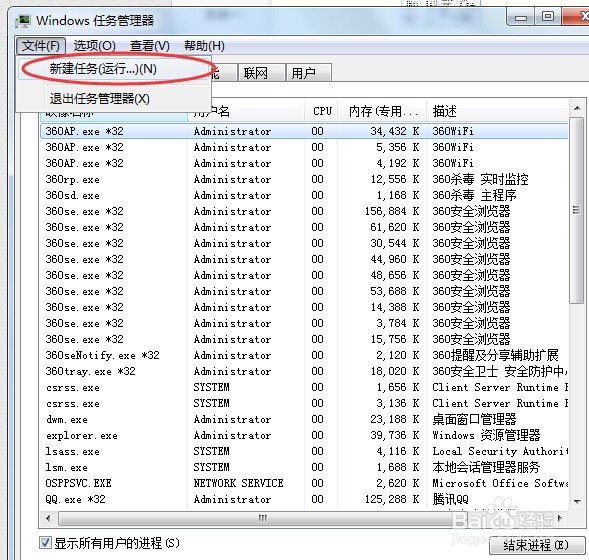Open the 文件(F) menu
Screen dimensions: 589x560
[x=41, y=46]
